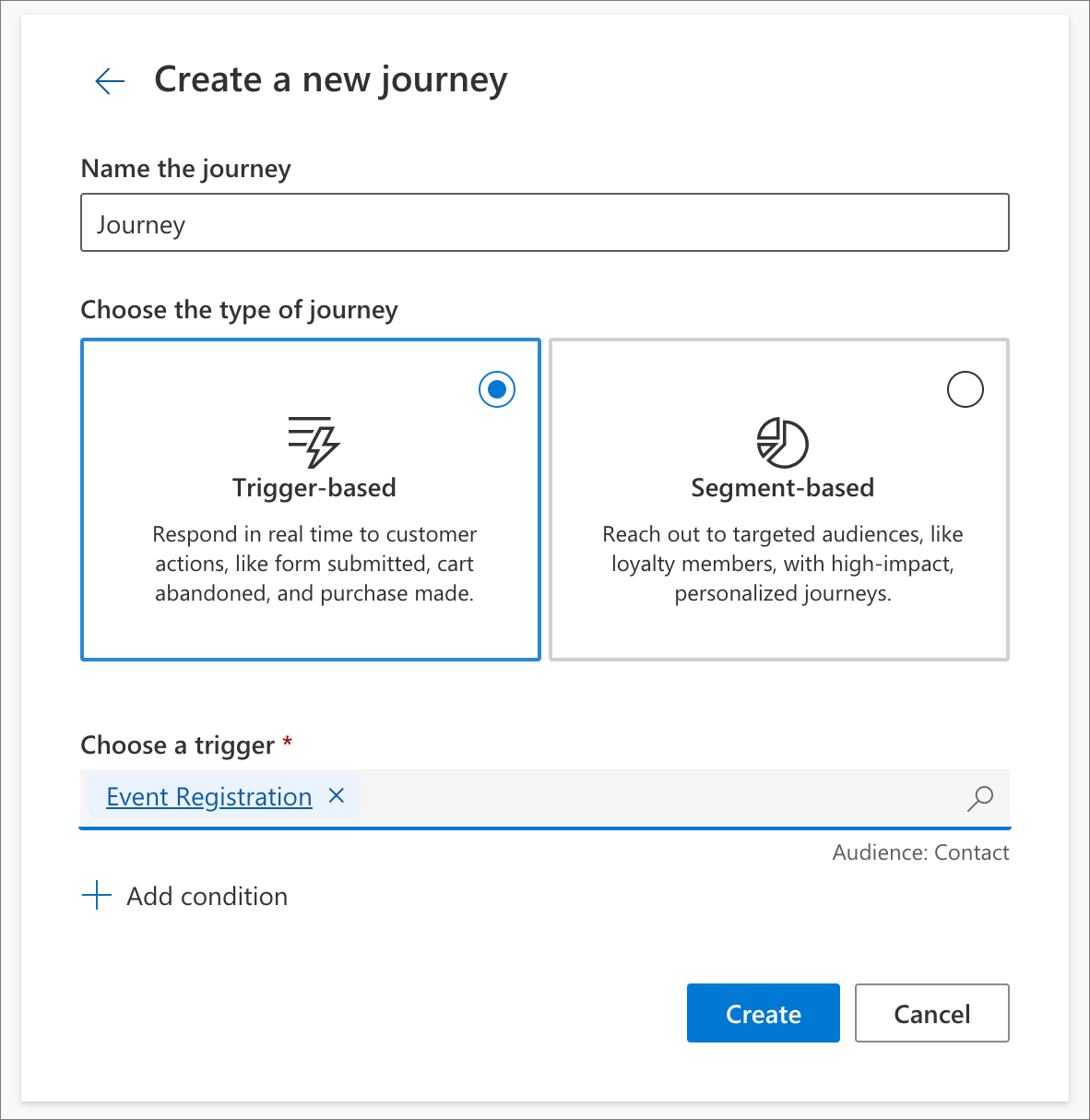
Task: Remove the Event Registration trigger chip
Action: coord(337,796)
